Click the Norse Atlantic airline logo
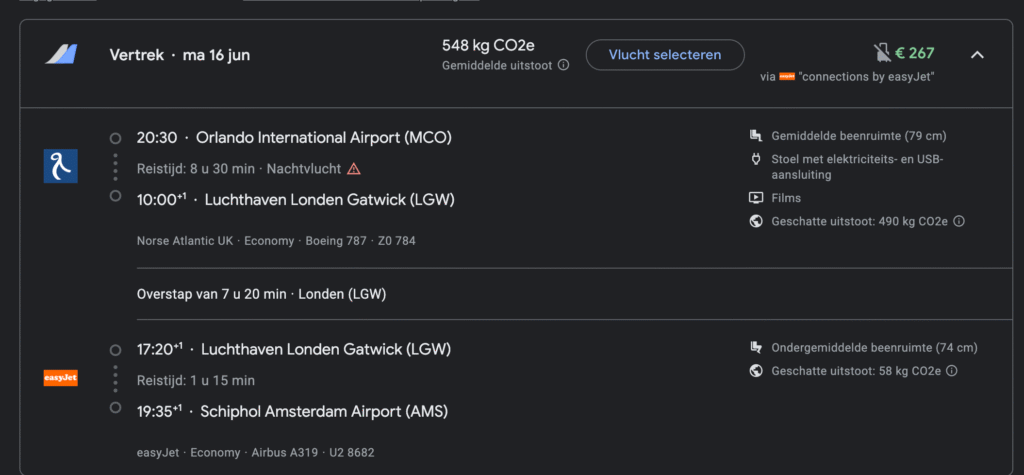This screenshot has height=475, width=1024. coord(61,166)
